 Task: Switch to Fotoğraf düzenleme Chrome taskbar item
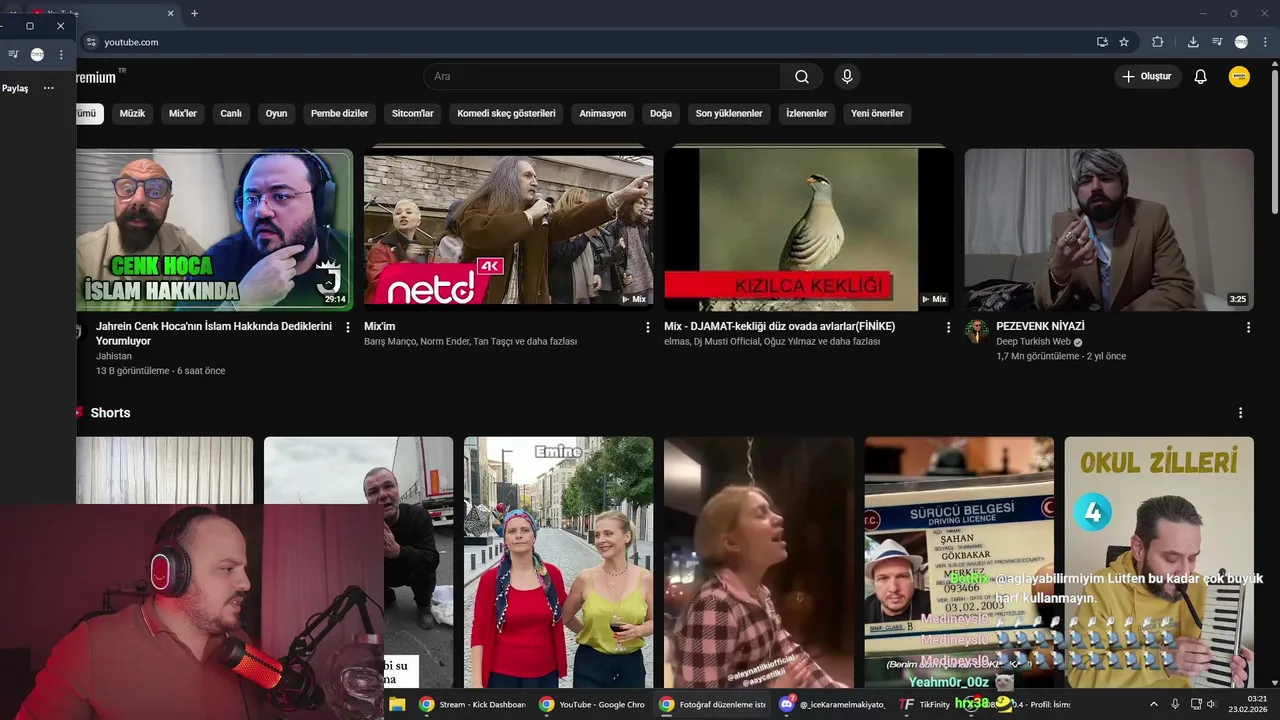click(x=712, y=704)
